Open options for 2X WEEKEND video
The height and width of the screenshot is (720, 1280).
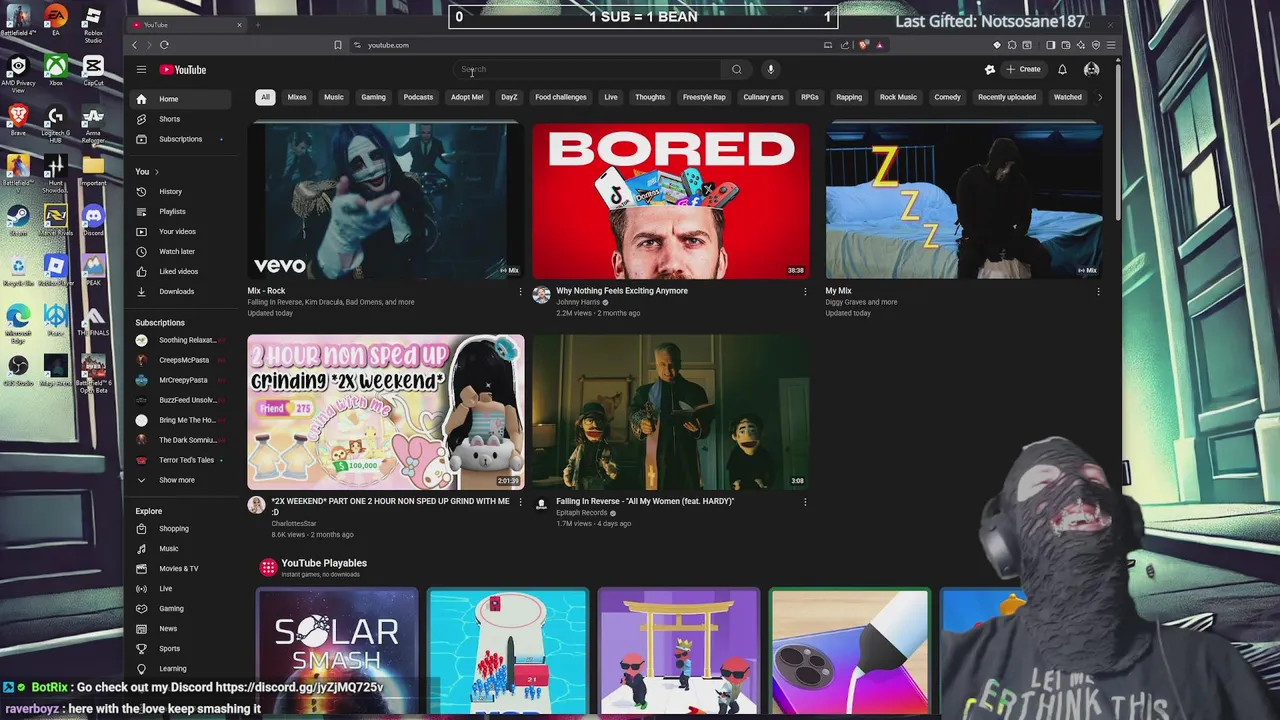[520, 502]
